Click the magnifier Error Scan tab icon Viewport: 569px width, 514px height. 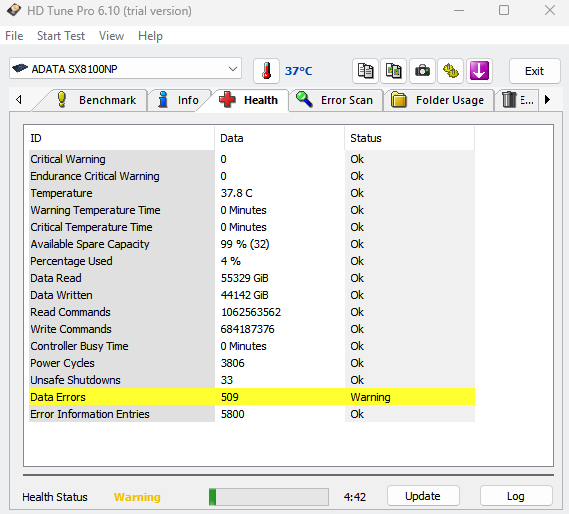304,99
